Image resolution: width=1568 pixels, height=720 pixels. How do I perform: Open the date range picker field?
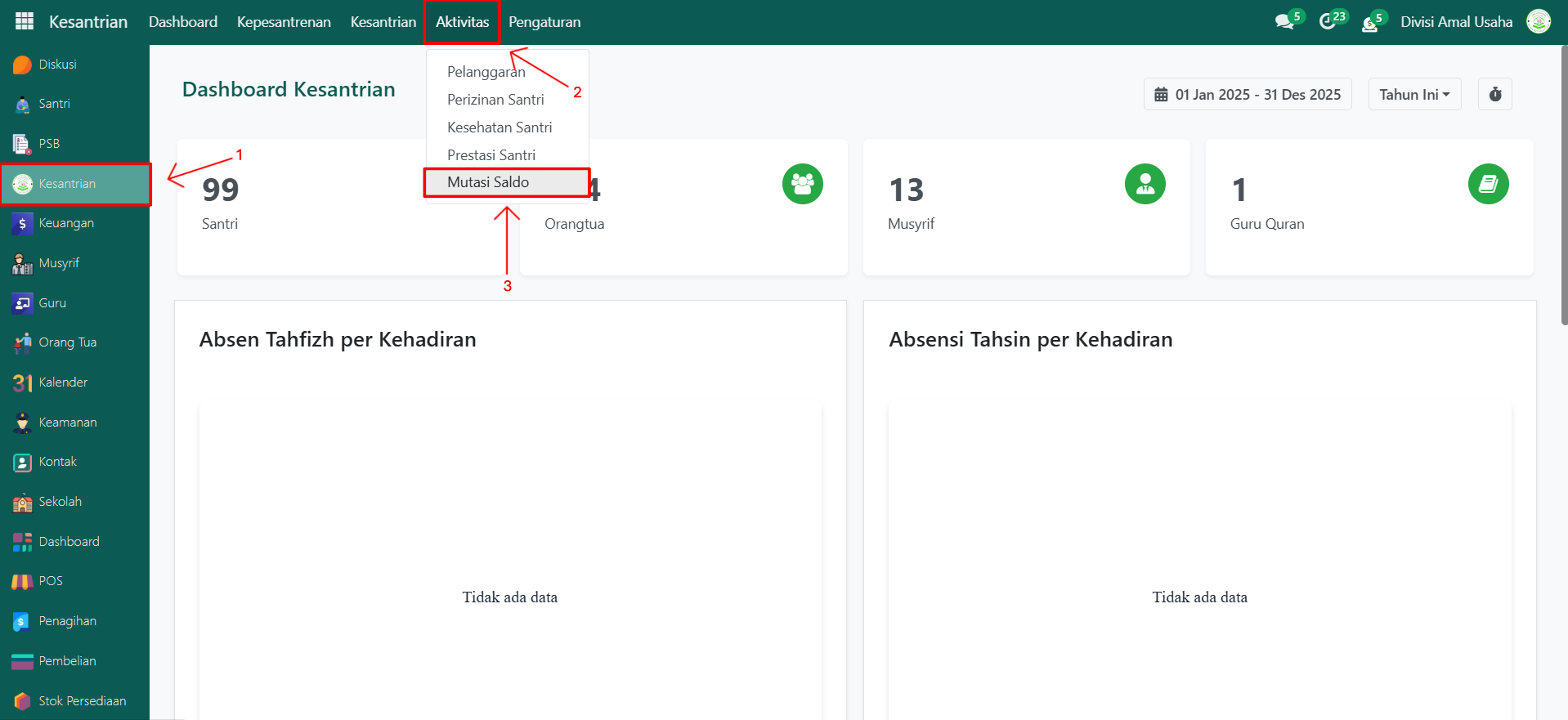tap(1248, 95)
